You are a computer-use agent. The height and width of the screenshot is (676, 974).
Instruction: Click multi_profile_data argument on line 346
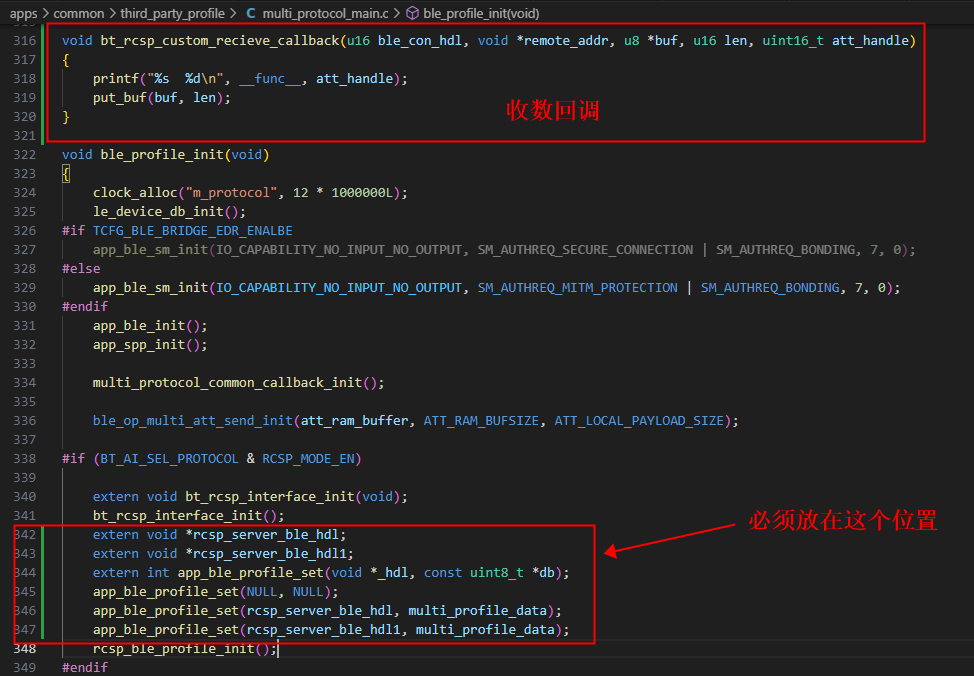tap(478, 611)
